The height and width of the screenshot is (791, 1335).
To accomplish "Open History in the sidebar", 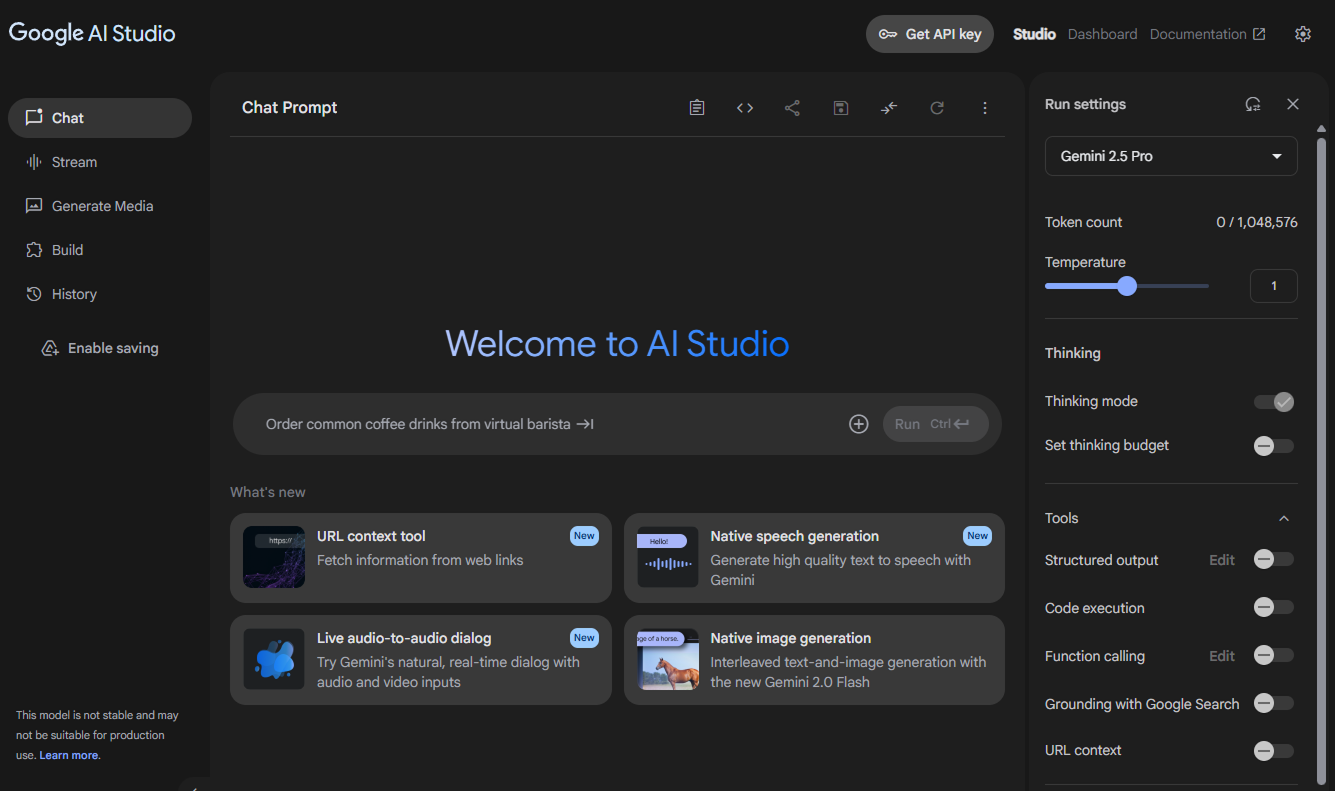I will [100, 294].
